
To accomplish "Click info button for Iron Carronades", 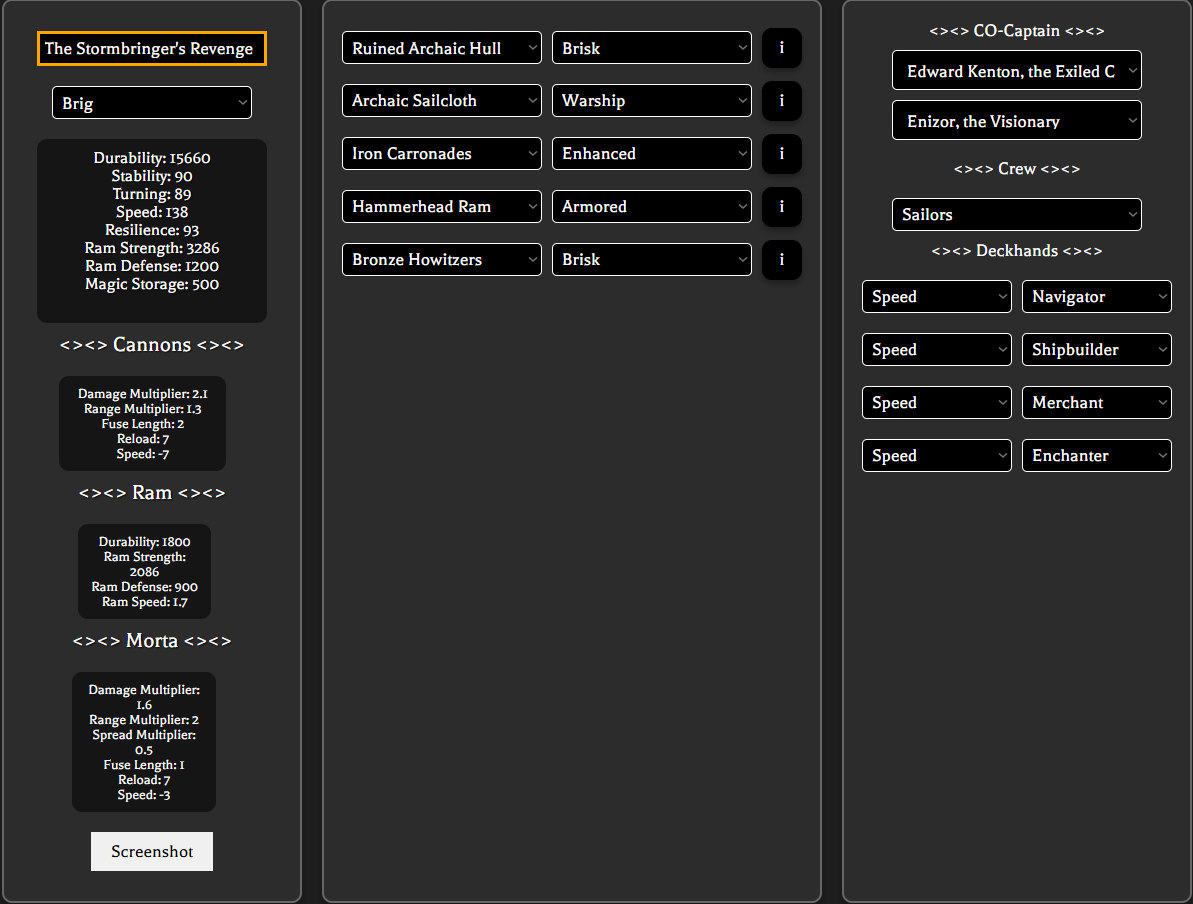I will point(781,154).
